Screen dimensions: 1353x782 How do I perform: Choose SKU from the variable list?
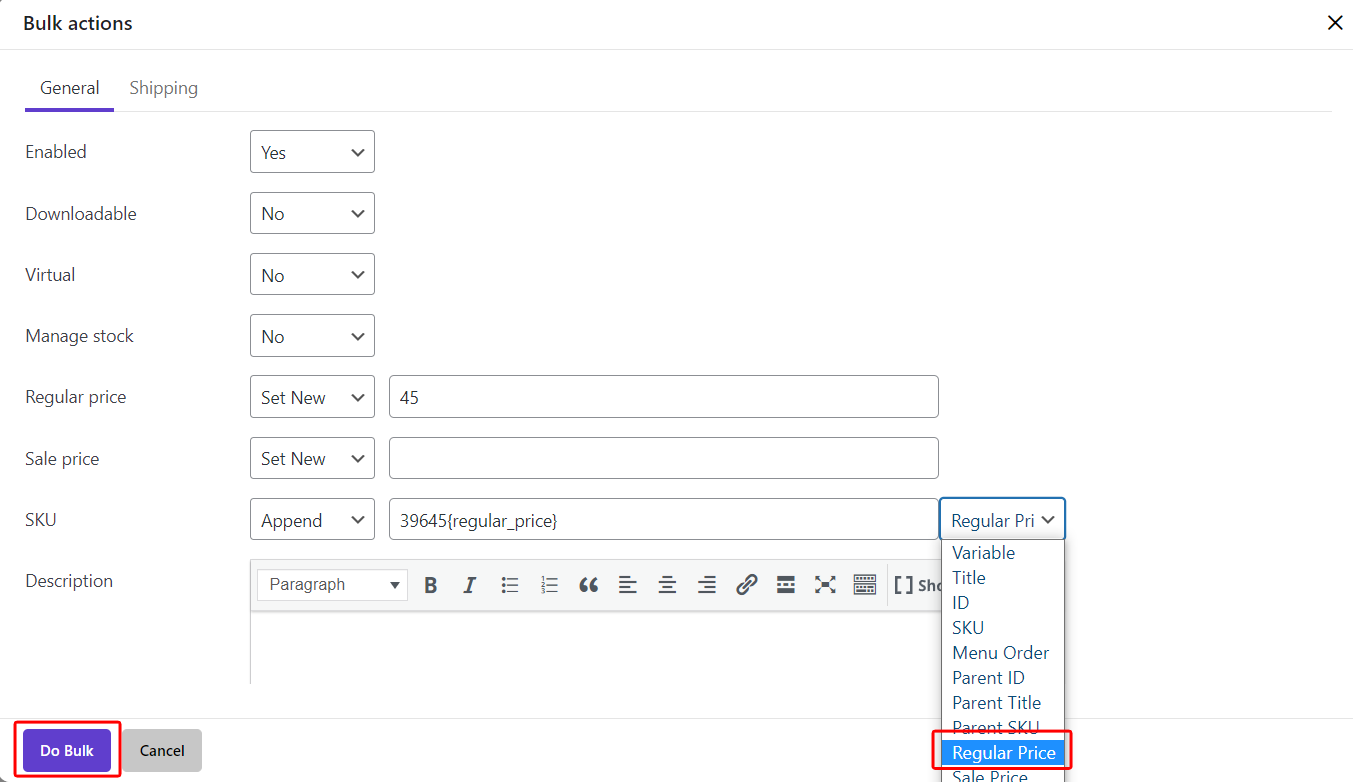(x=1002, y=628)
